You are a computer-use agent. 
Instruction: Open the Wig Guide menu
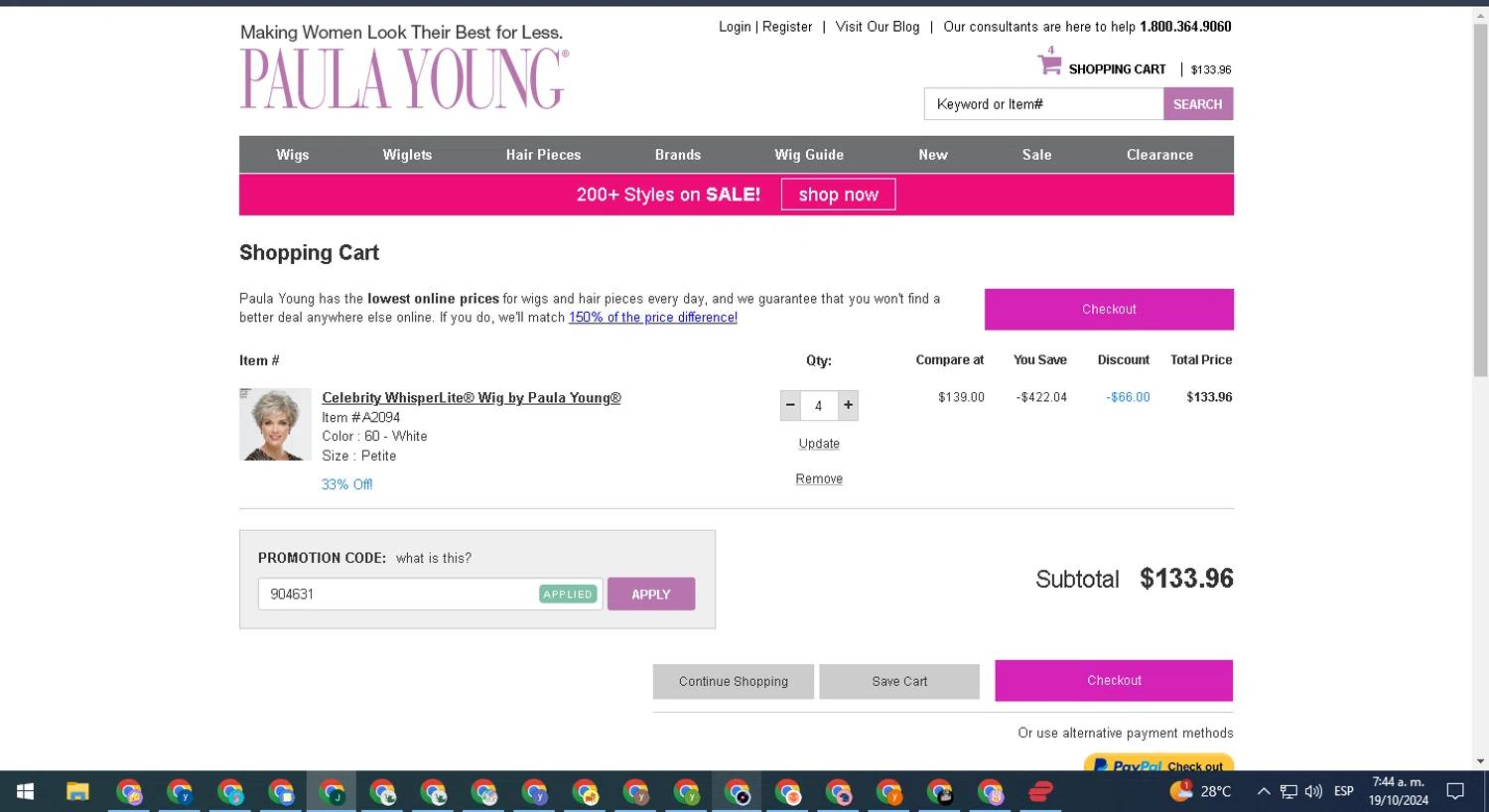coord(809,155)
